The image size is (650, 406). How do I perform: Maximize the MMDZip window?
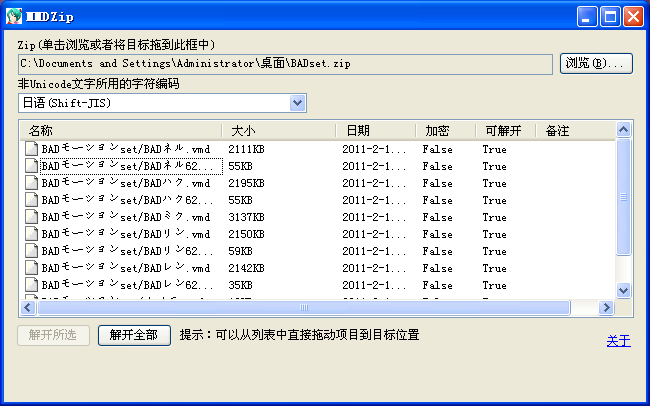pyautogui.click(x=610, y=17)
